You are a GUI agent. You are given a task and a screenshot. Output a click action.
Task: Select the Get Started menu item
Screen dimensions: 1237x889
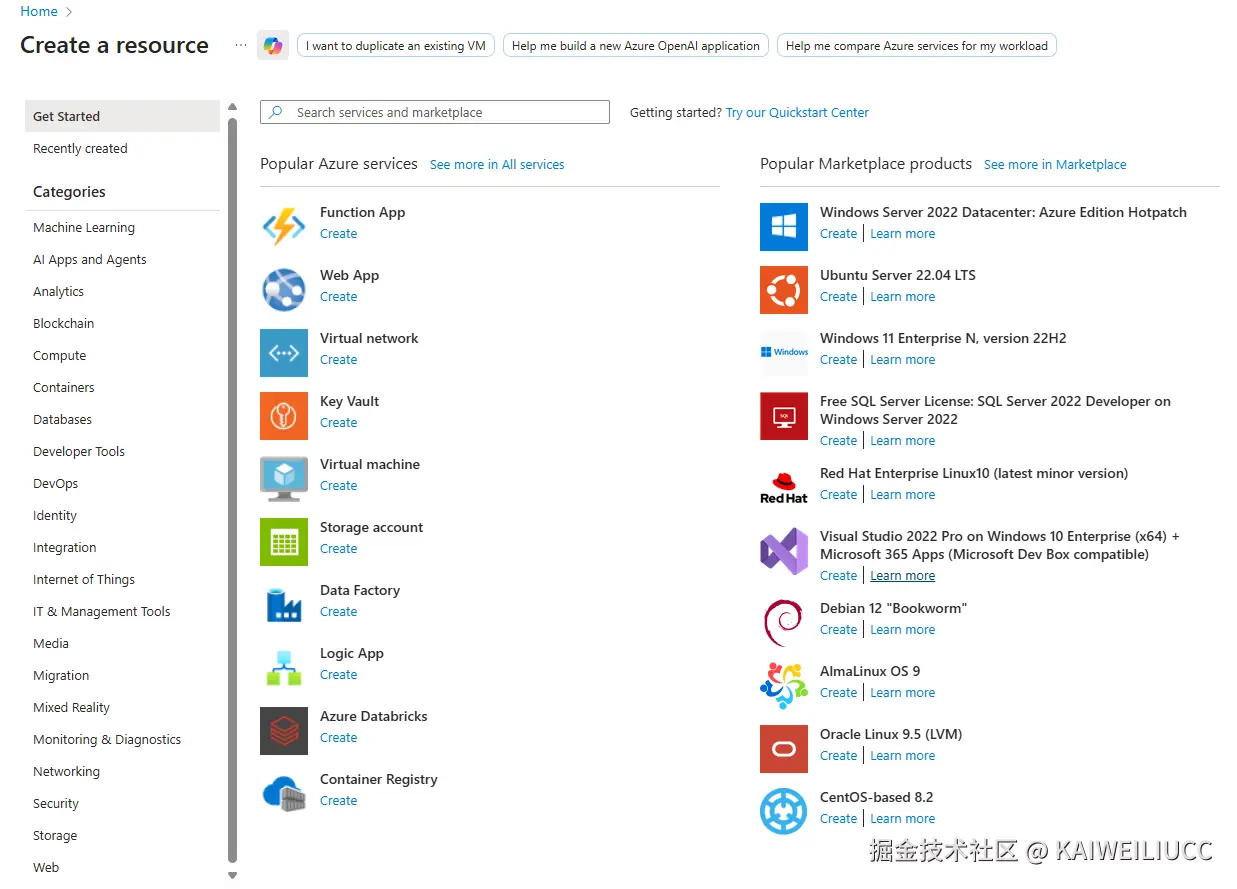pyautogui.click(x=122, y=116)
